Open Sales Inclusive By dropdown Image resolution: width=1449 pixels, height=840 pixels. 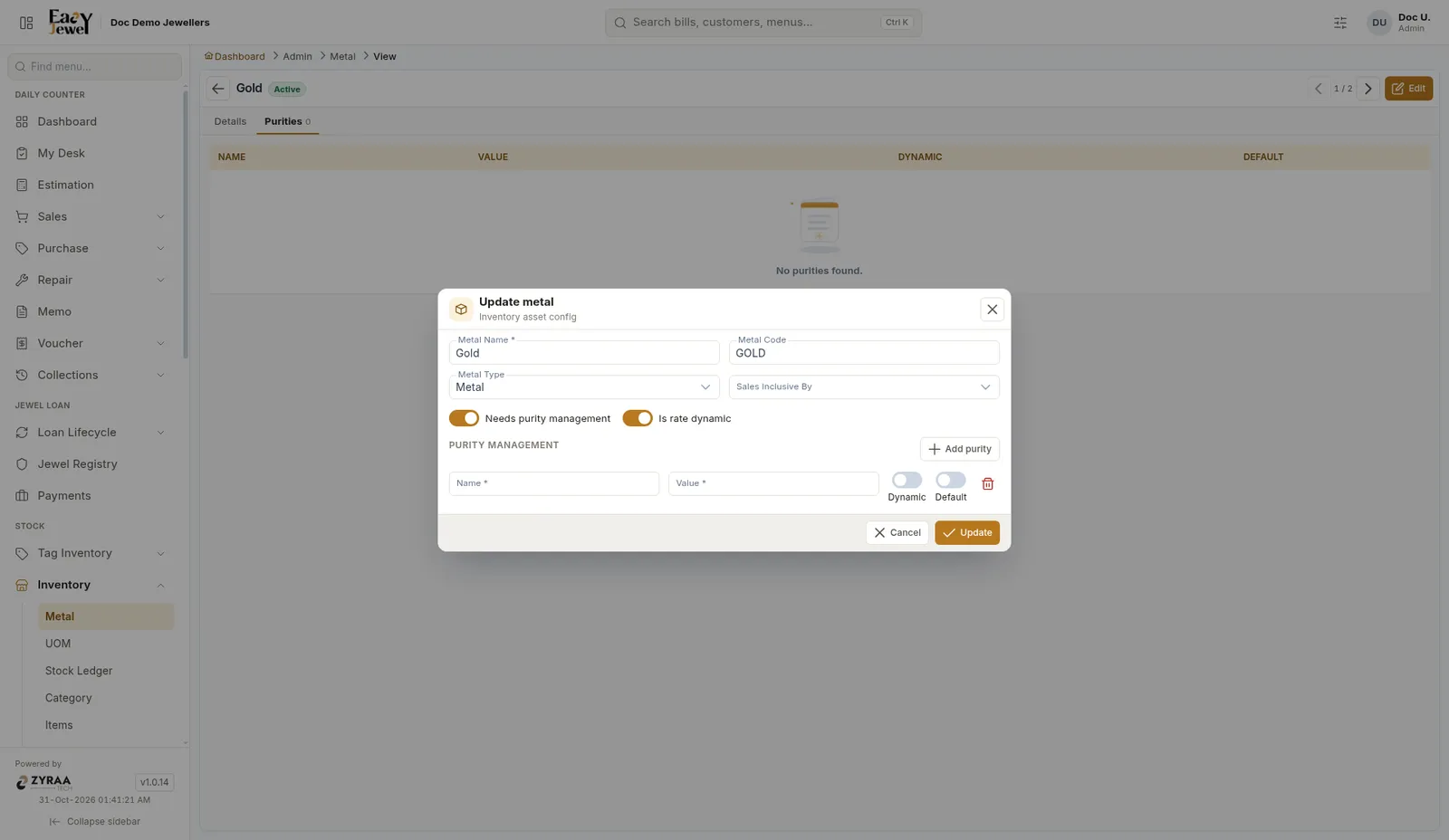(864, 387)
